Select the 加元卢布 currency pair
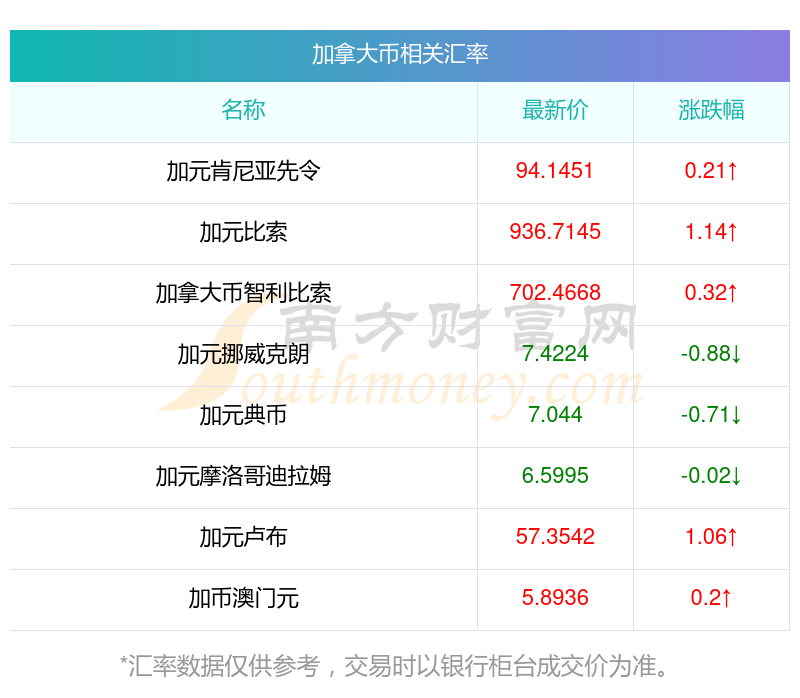The image size is (800, 698). click(243, 537)
